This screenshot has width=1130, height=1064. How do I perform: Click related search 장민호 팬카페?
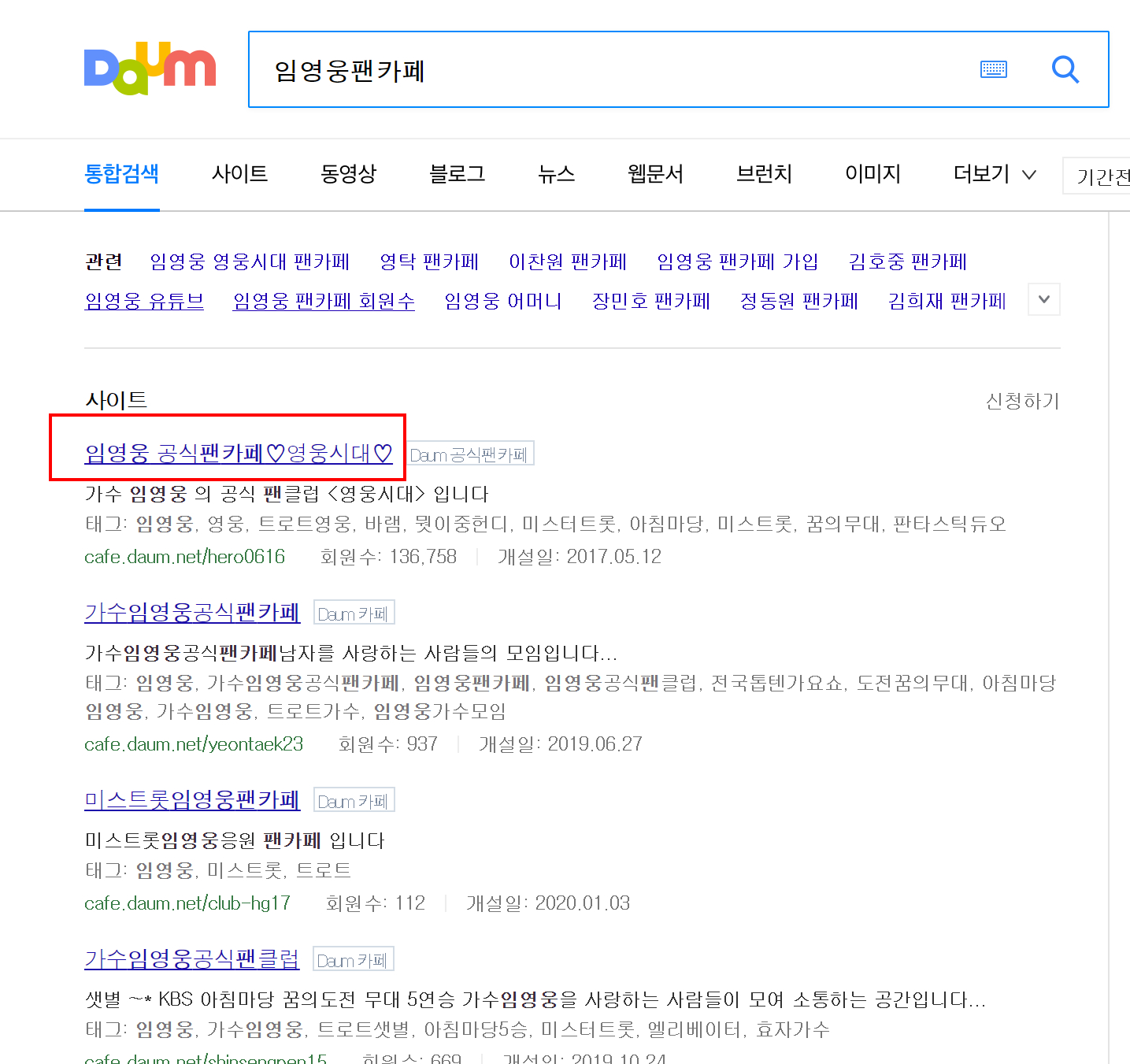[651, 301]
